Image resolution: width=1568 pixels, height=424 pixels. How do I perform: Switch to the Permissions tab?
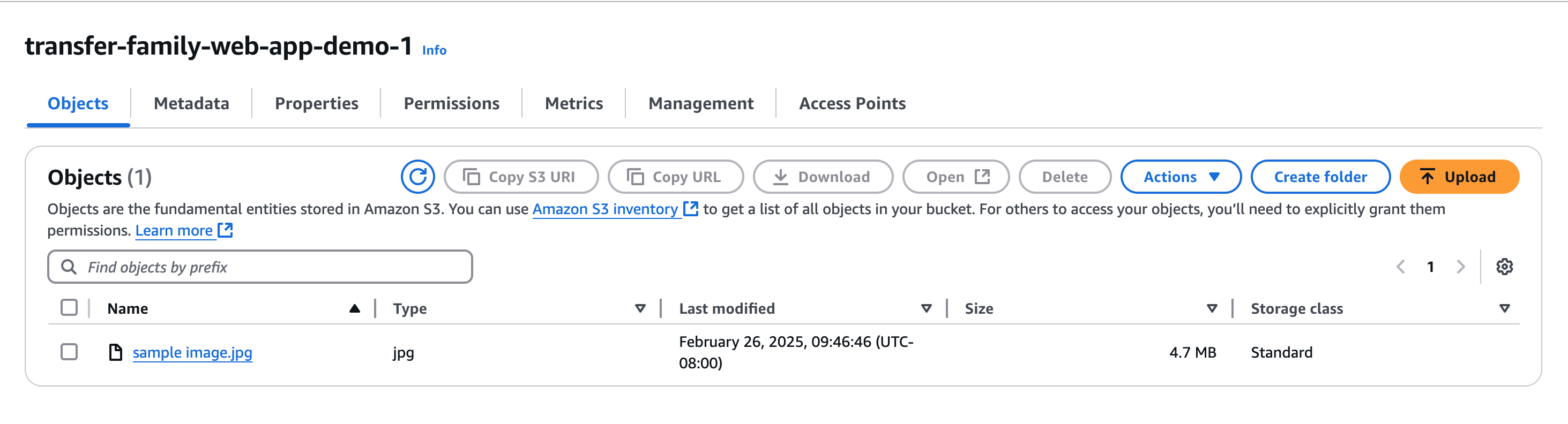451,103
